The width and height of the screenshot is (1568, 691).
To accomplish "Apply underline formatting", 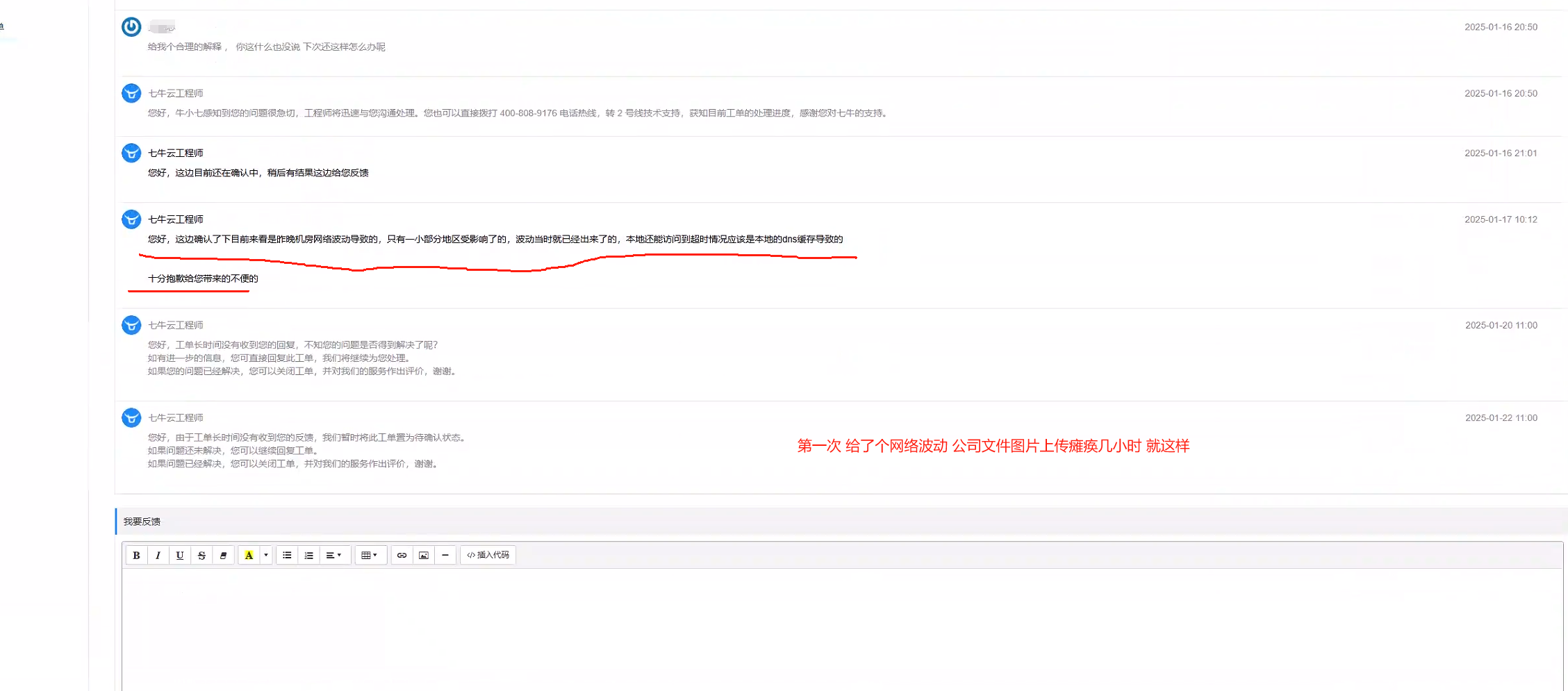I will [x=179, y=555].
